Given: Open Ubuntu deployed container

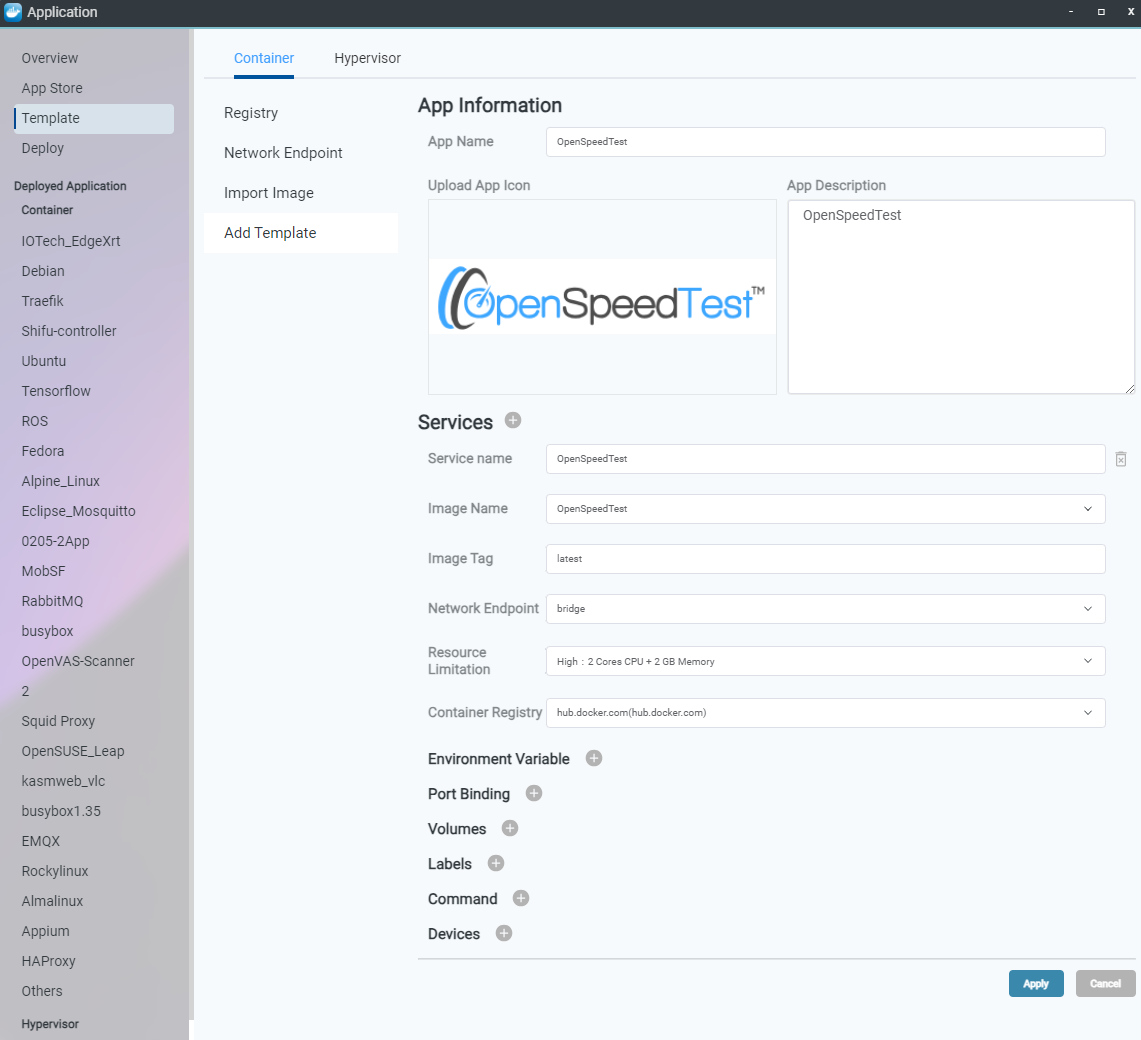Looking at the screenshot, I should 44,361.
